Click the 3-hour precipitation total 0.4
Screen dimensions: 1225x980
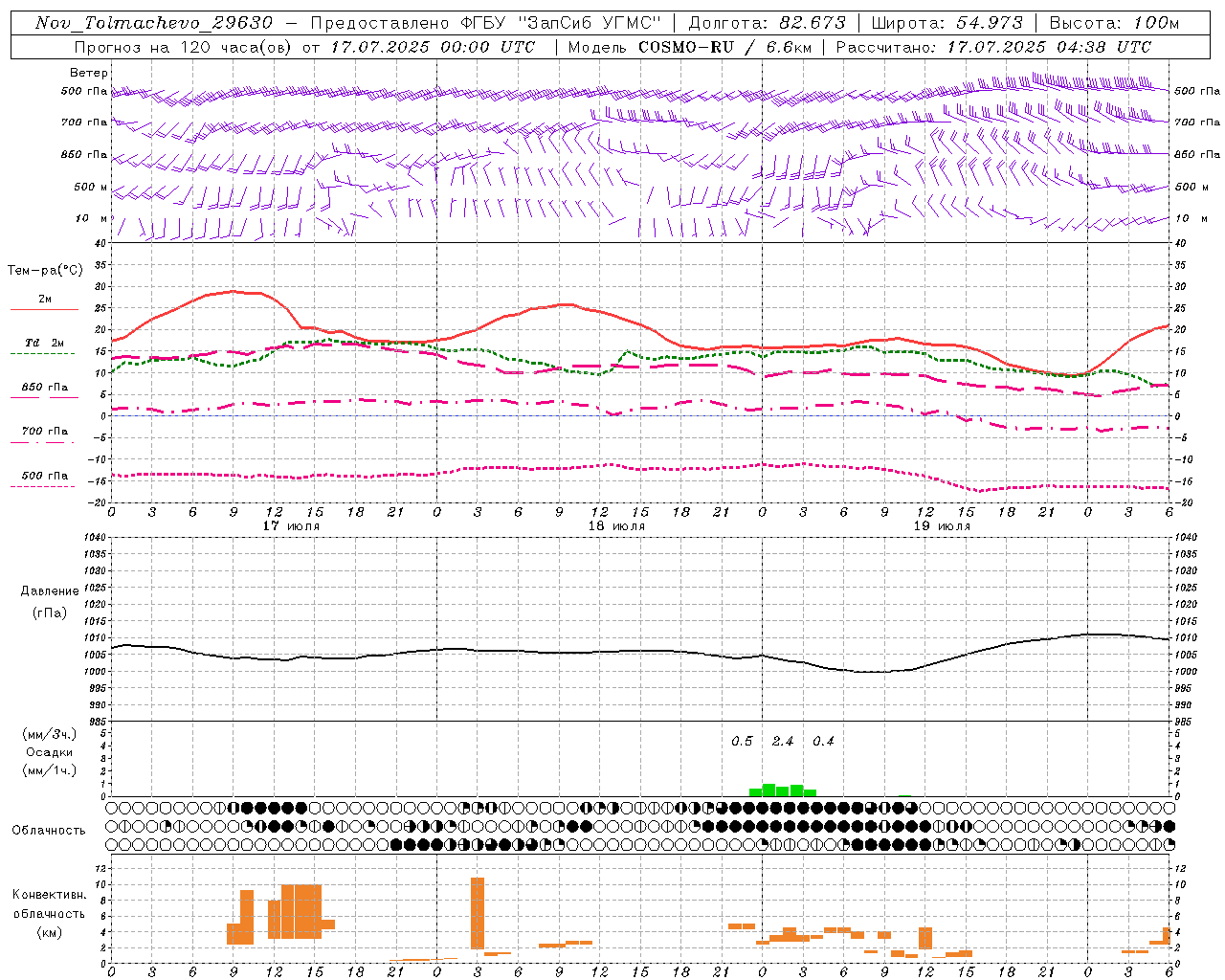[823, 741]
